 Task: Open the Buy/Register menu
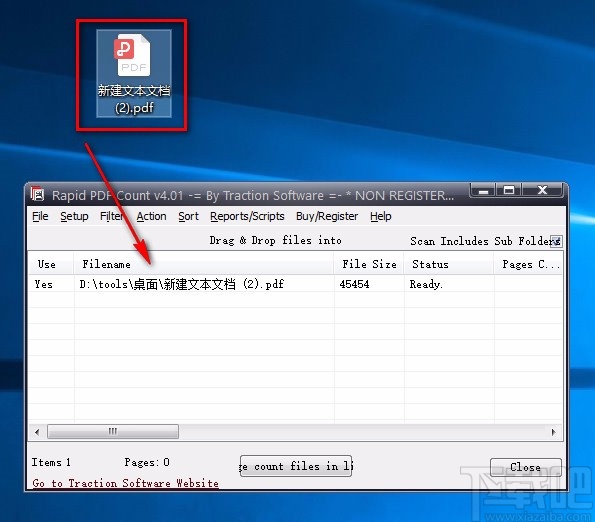tap(327, 216)
